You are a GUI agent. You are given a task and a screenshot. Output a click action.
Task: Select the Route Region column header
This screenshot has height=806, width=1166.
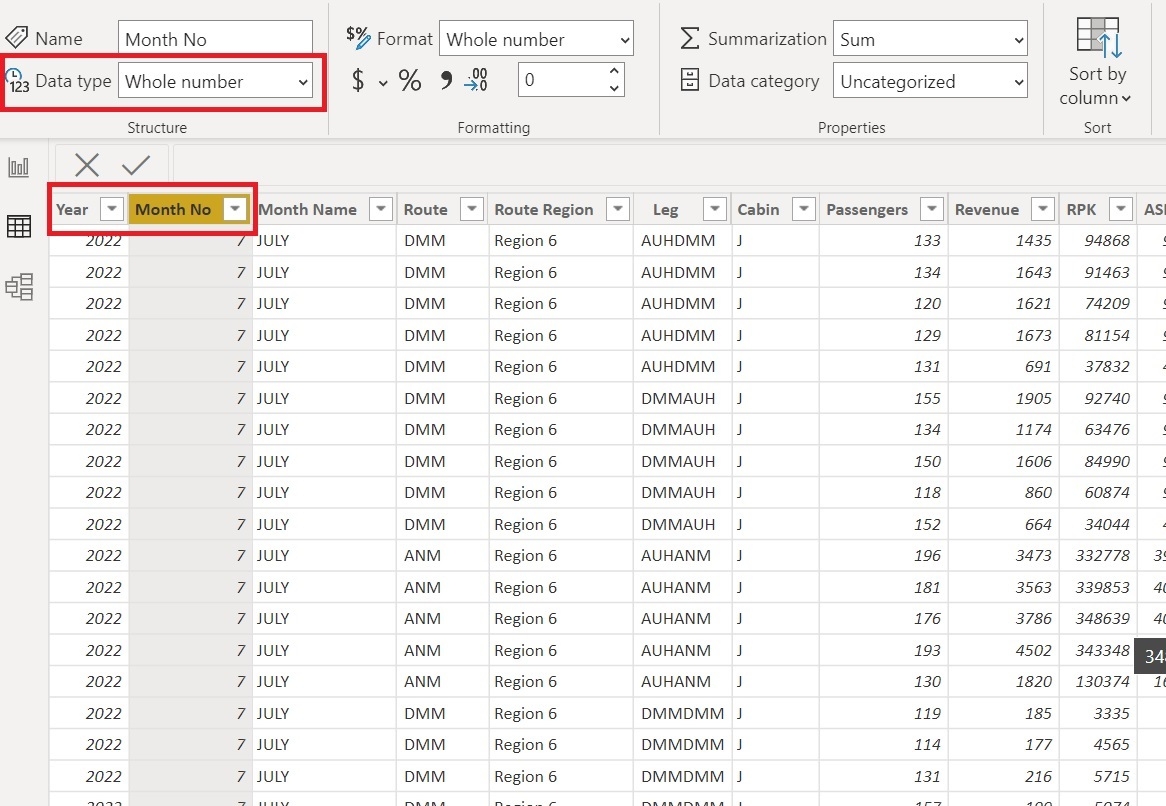click(x=544, y=210)
